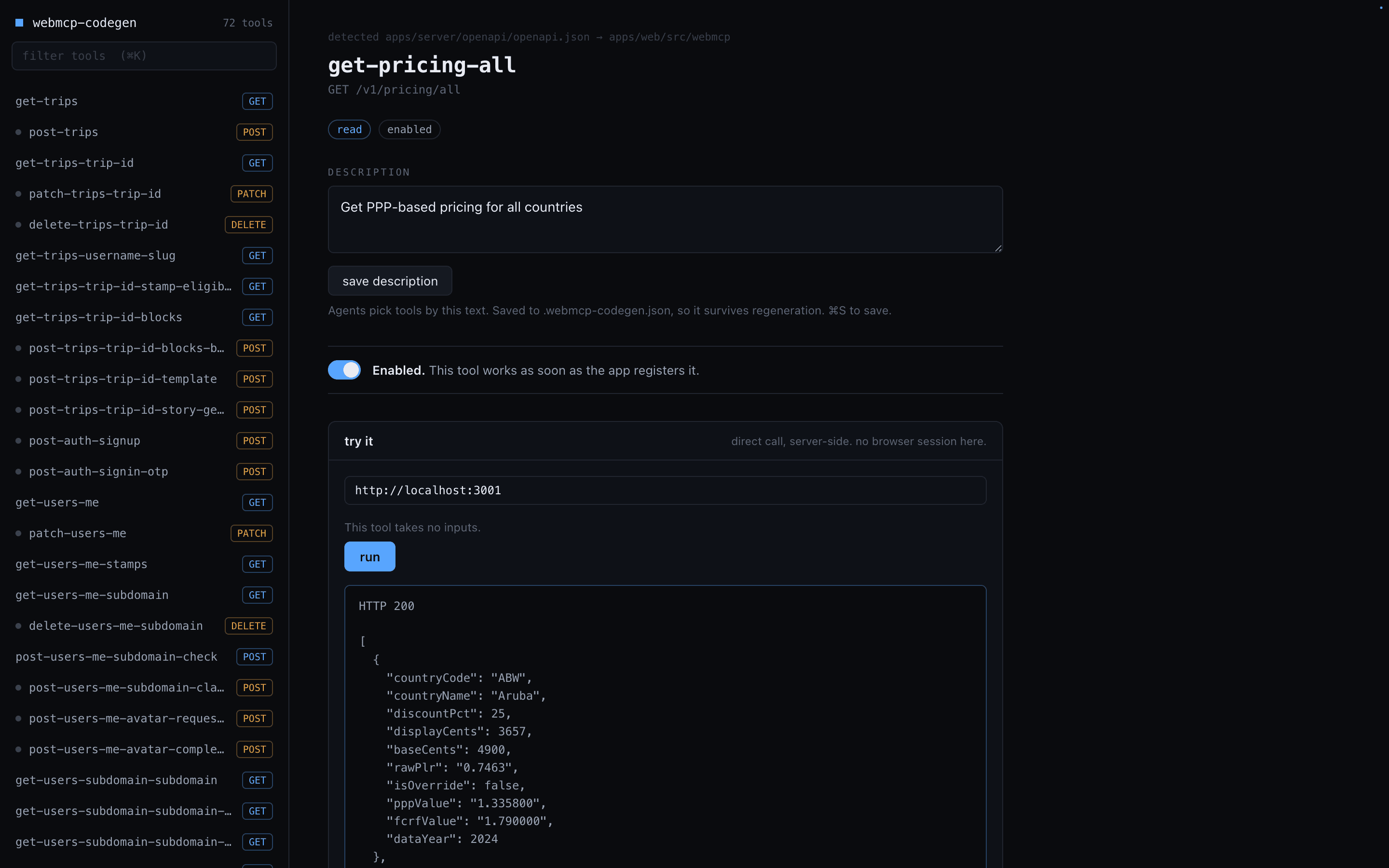Select get-trips-trip-id tool
The height and width of the screenshot is (868, 1389).
point(144,163)
